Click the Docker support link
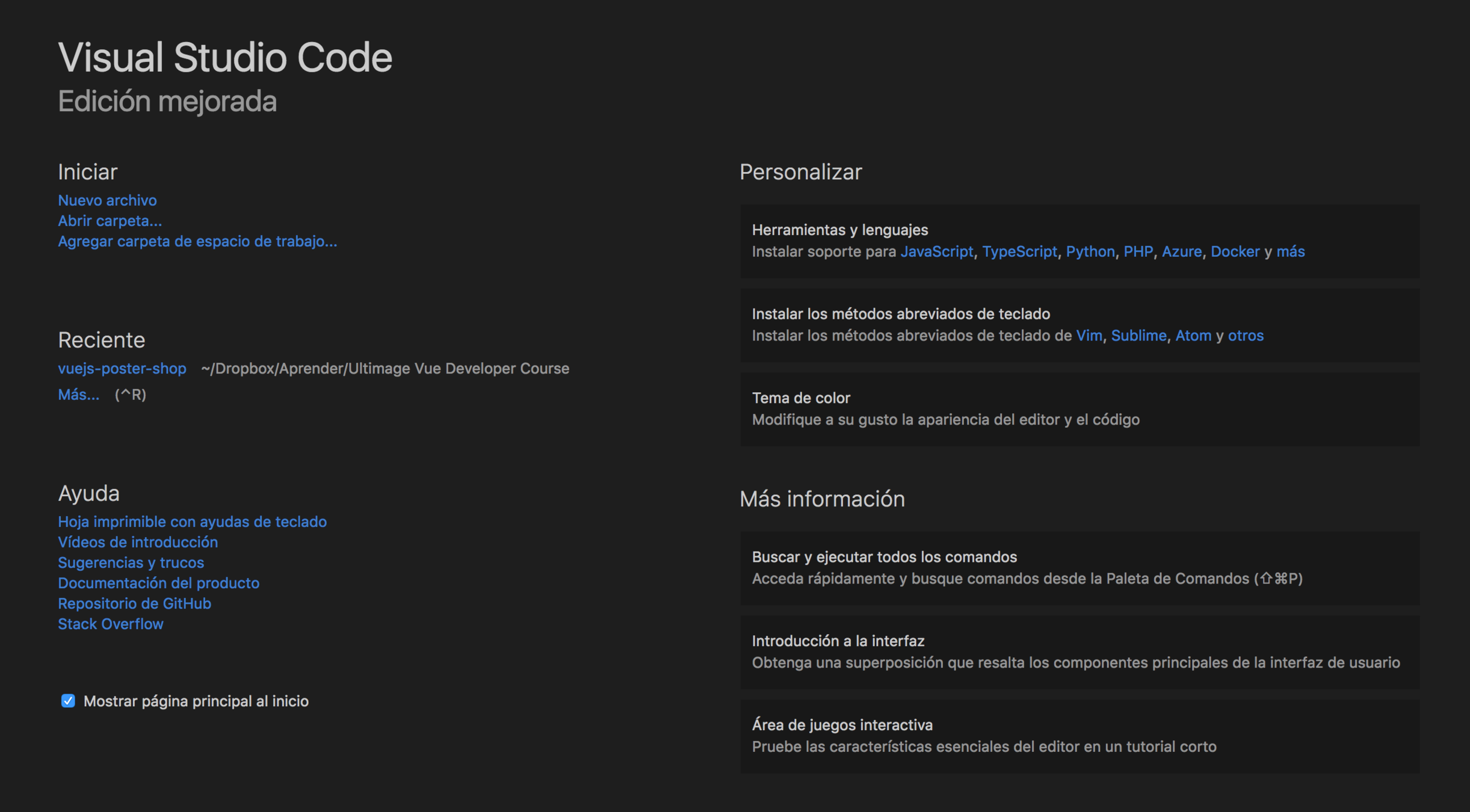The image size is (1470, 812). click(x=1235, y=251)
